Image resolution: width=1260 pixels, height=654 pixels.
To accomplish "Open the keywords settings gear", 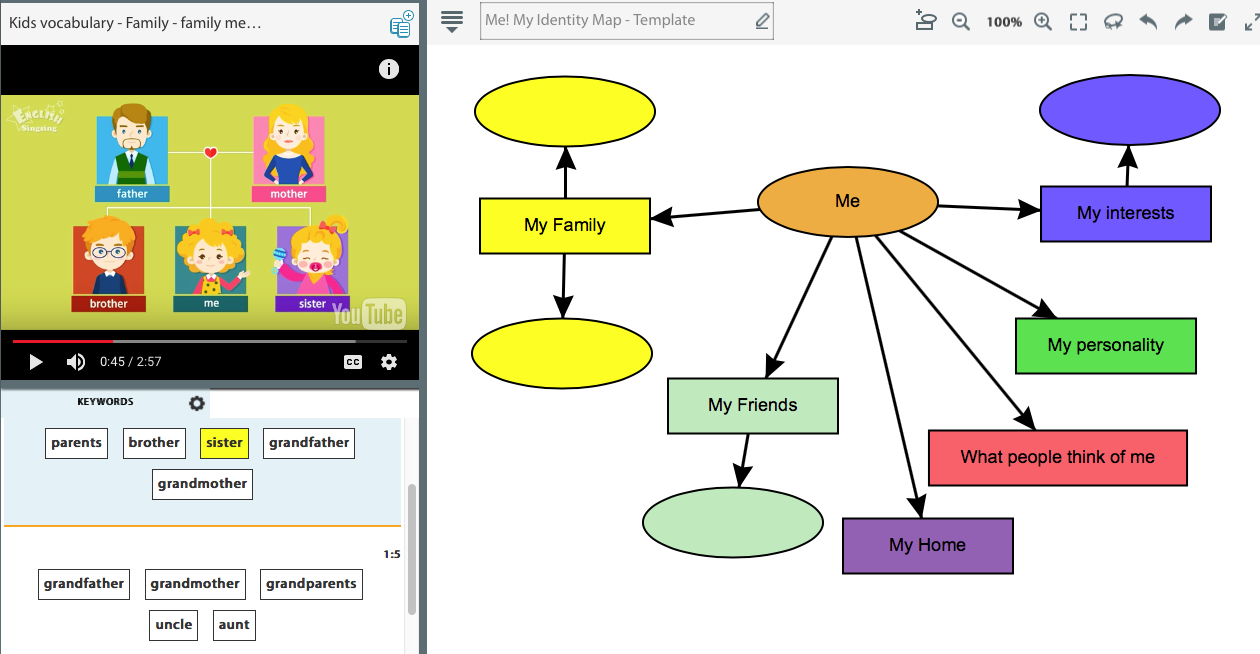I will 197,403.
